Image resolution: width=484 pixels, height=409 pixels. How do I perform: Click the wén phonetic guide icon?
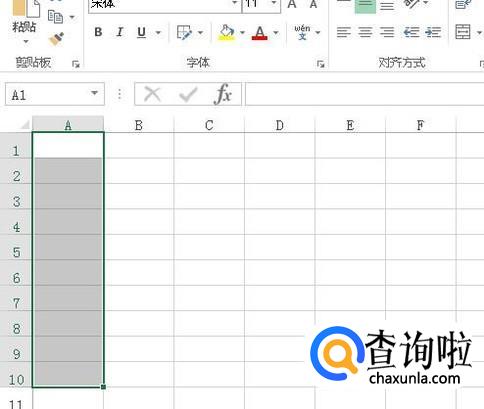click(302, 32)
